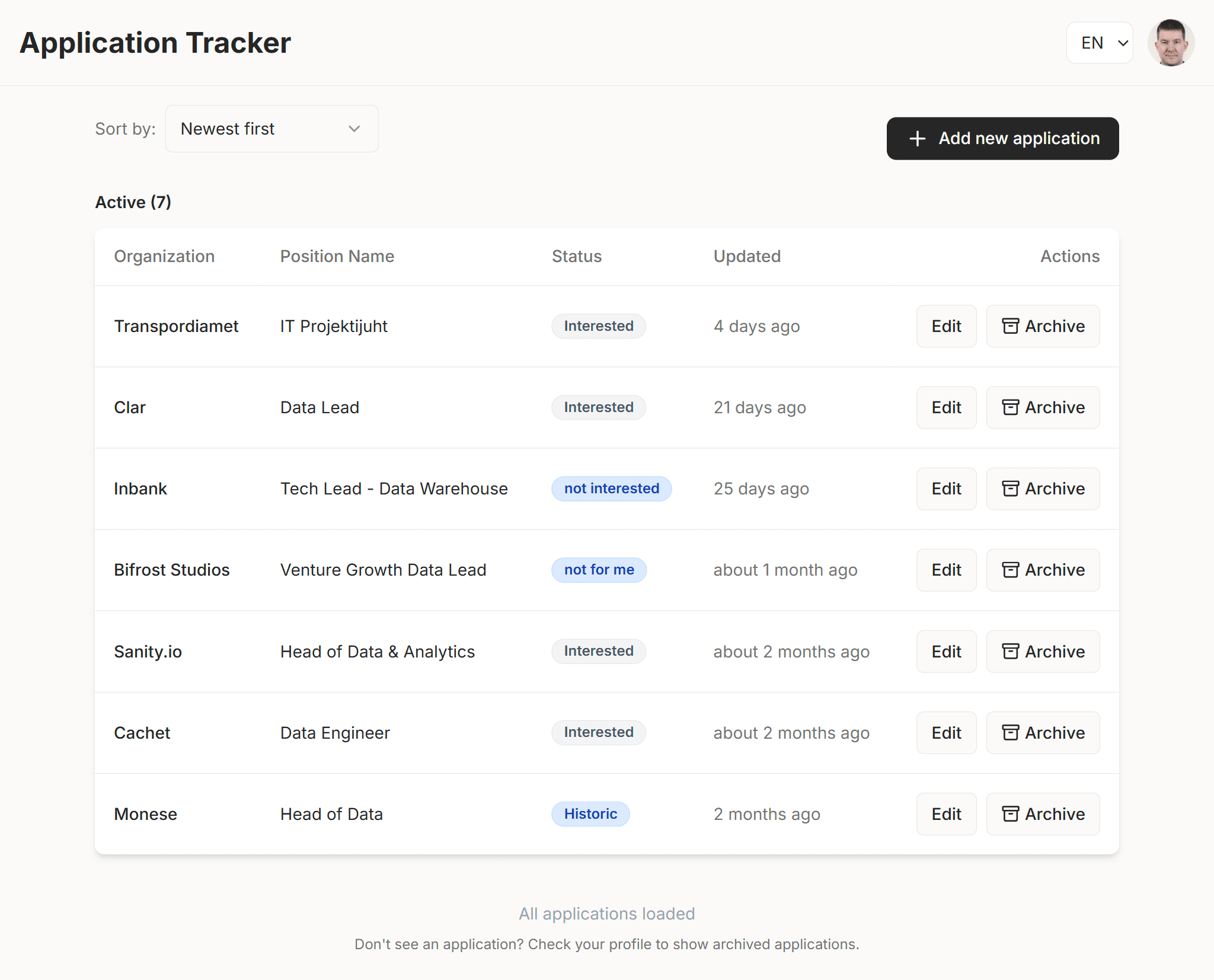Open the Sort by Newest first dropdown

click(271, 129)
